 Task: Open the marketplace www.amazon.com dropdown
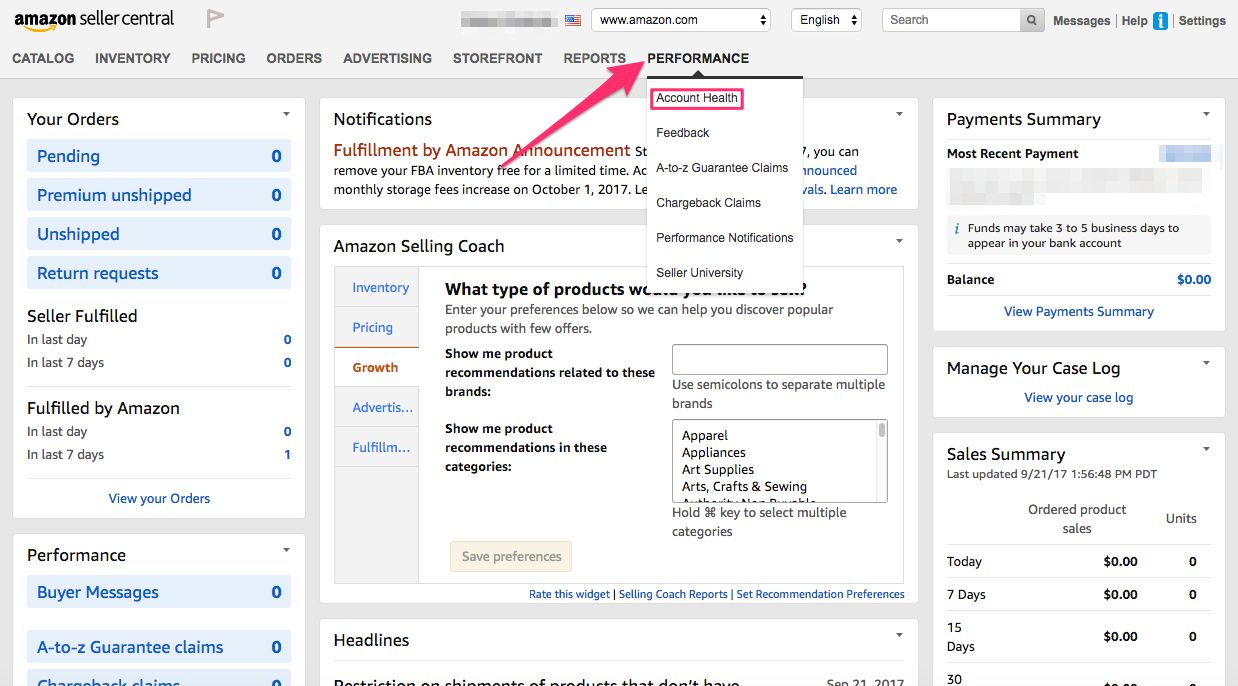681,20
